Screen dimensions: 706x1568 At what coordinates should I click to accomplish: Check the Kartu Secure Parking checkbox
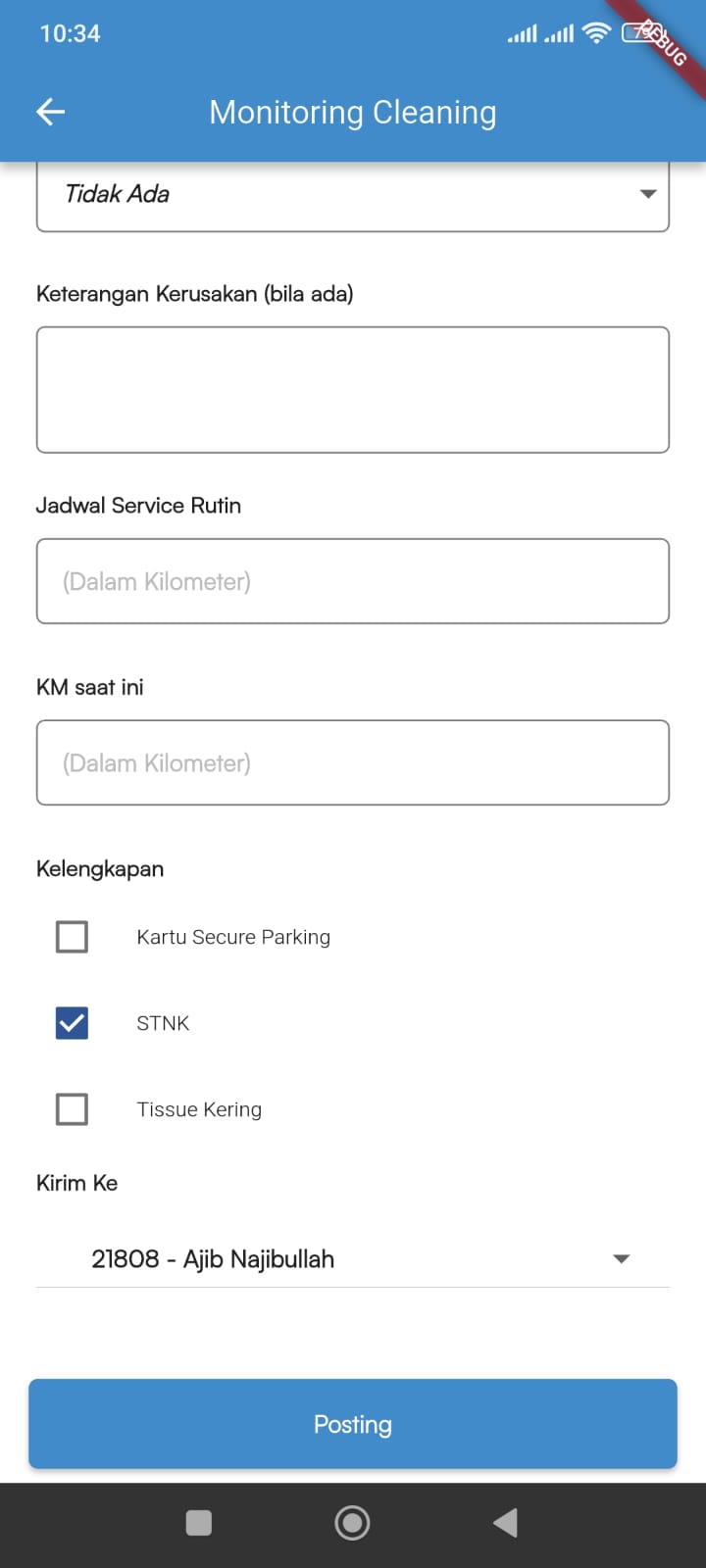[x=72, y=937]
